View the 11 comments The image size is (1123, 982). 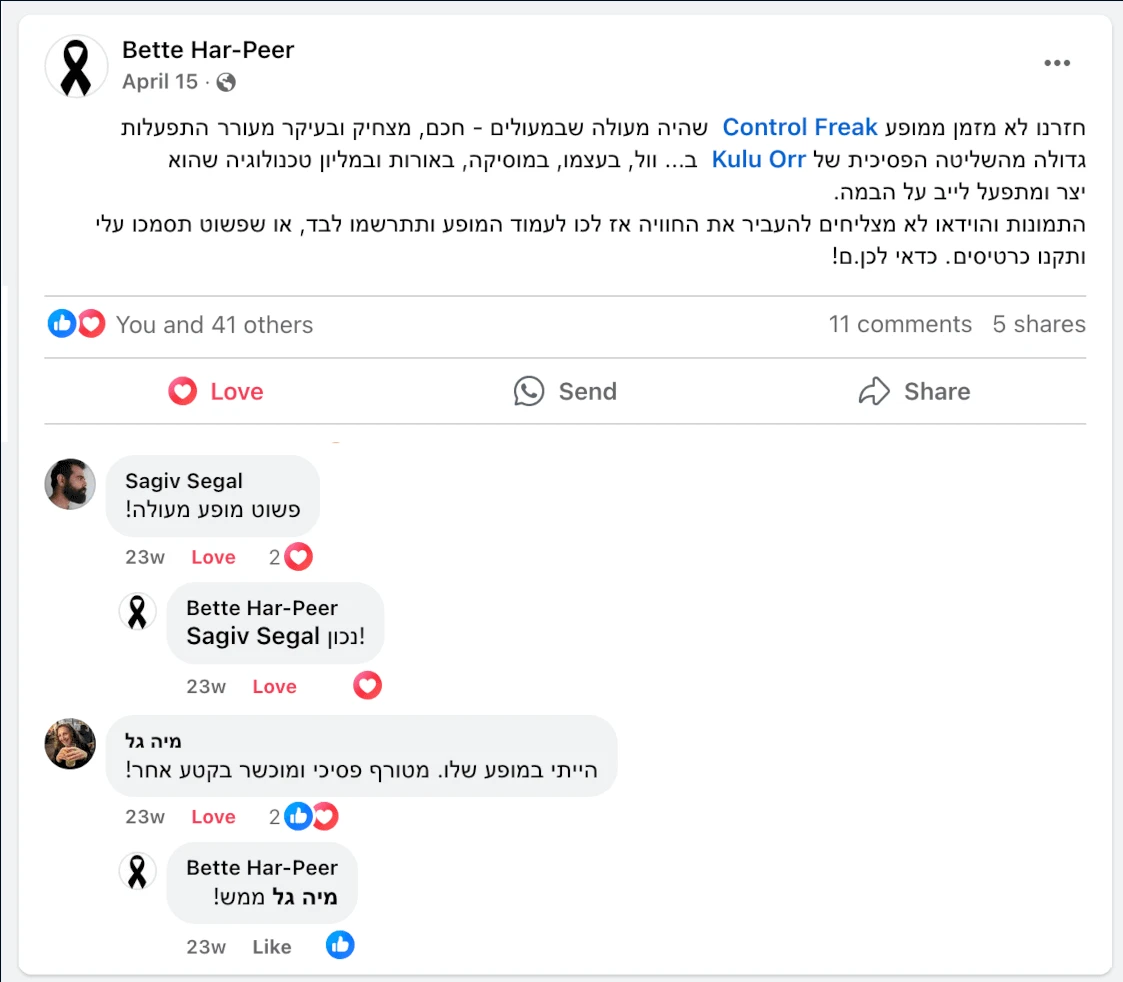[x=900, y=324]
